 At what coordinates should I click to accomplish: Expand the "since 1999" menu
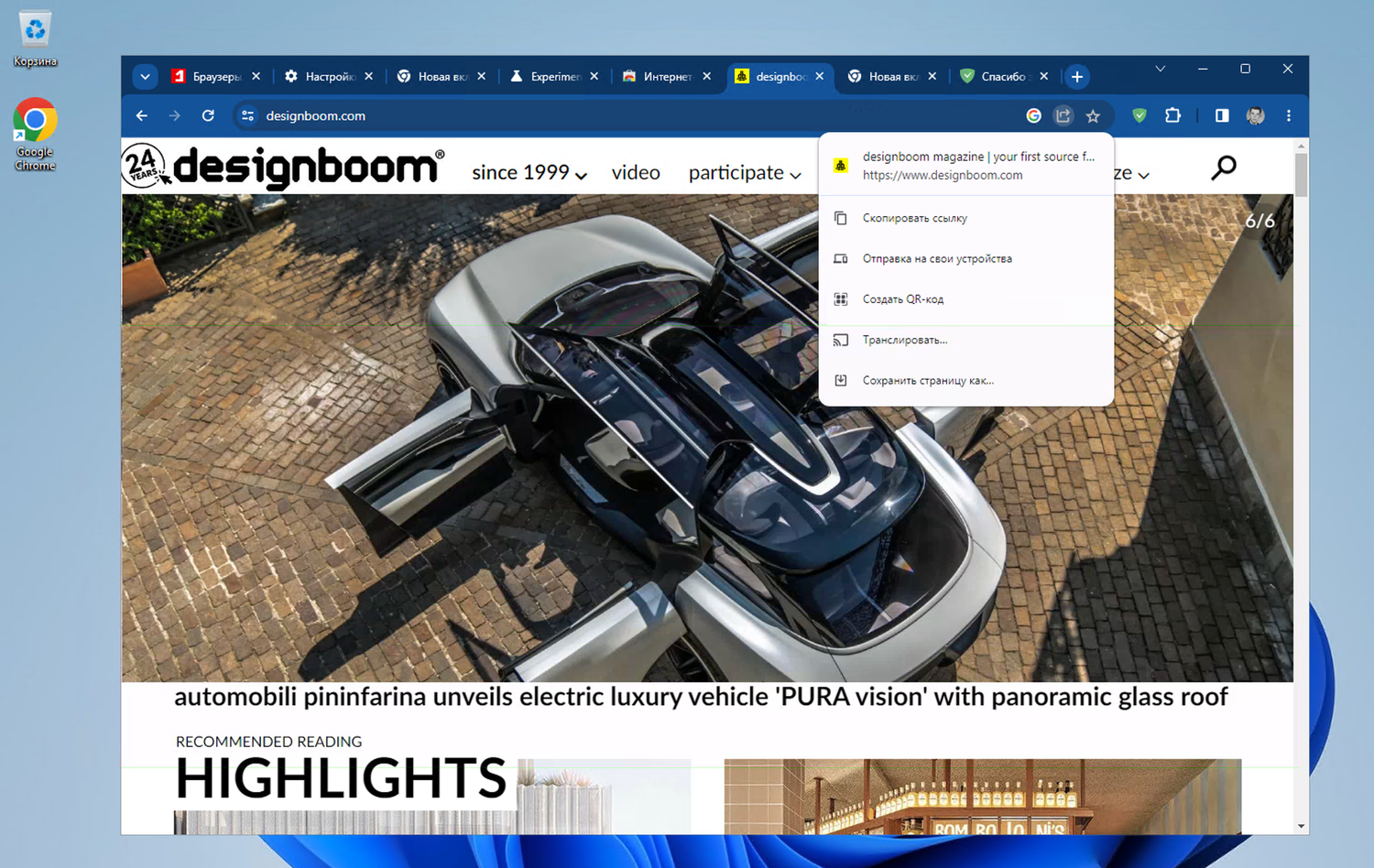point(529,173)
